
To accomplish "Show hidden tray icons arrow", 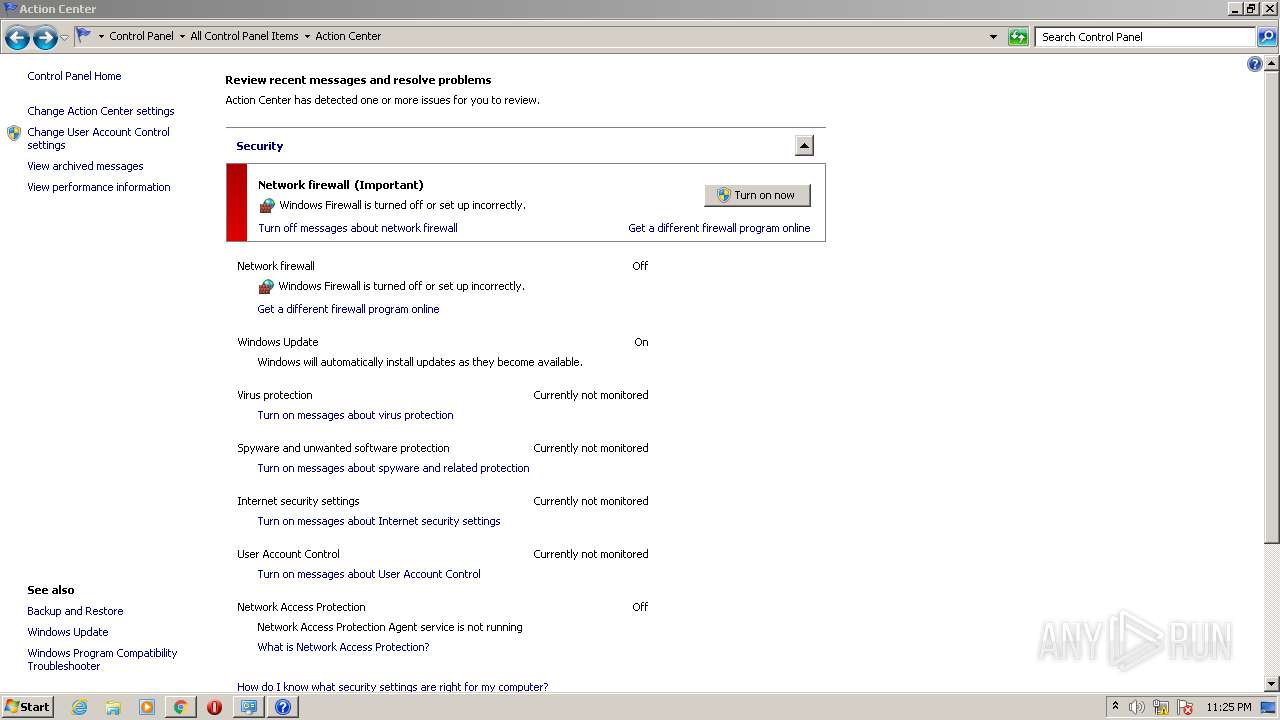I will tap(1115, 707).
